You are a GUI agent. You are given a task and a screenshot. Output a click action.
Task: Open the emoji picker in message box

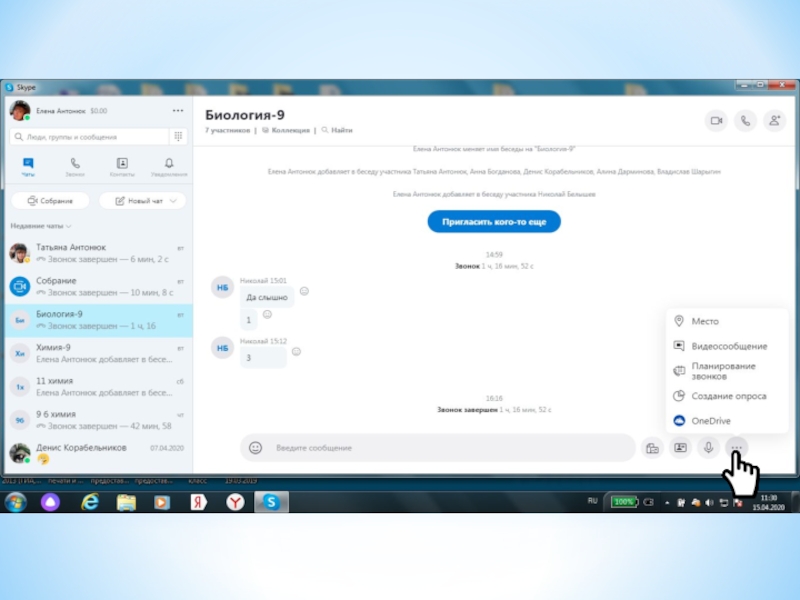pyautogui.click(x=255, y=448)
